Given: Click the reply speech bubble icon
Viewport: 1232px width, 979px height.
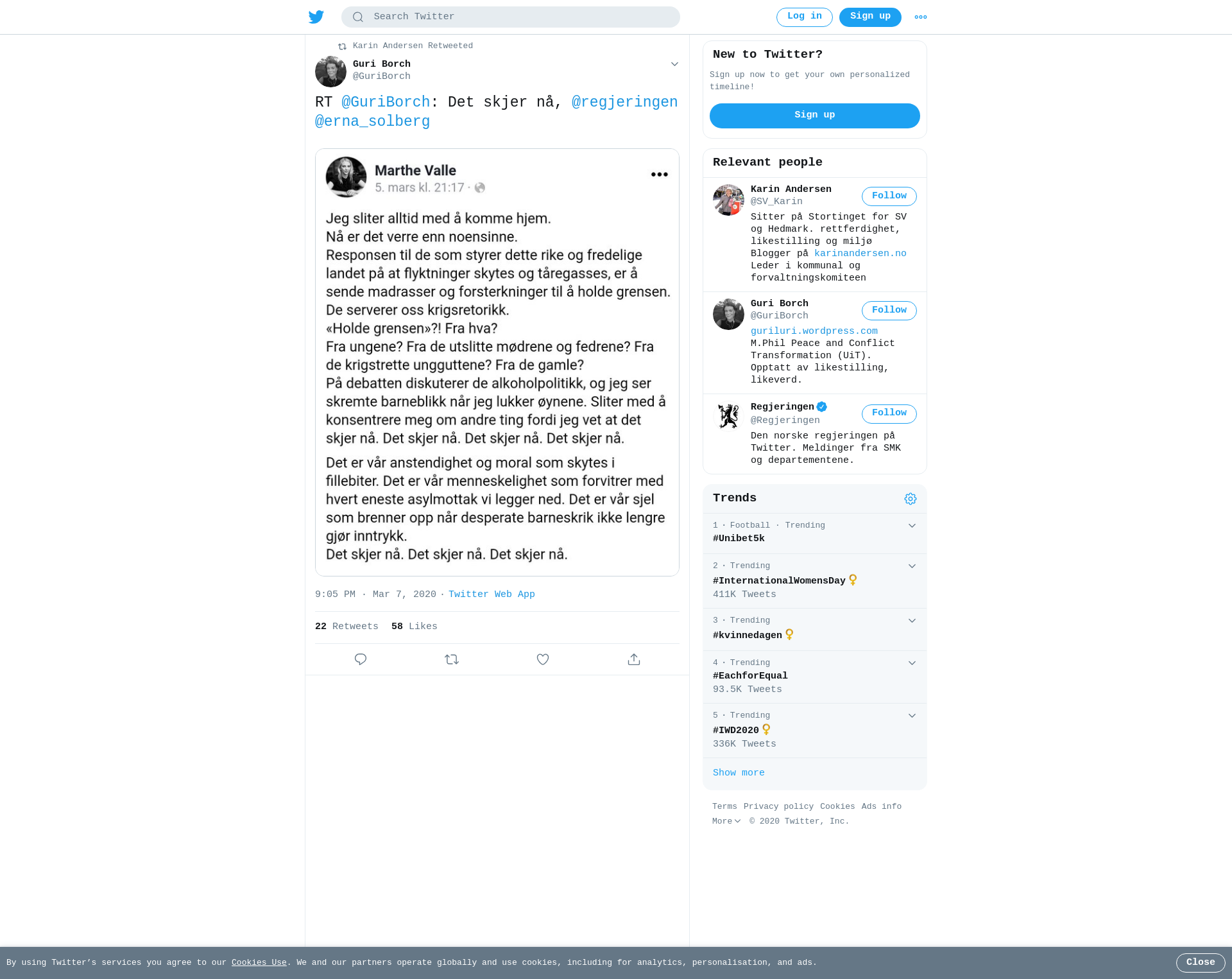Looking at the screenshot, I should coord(361,659).
